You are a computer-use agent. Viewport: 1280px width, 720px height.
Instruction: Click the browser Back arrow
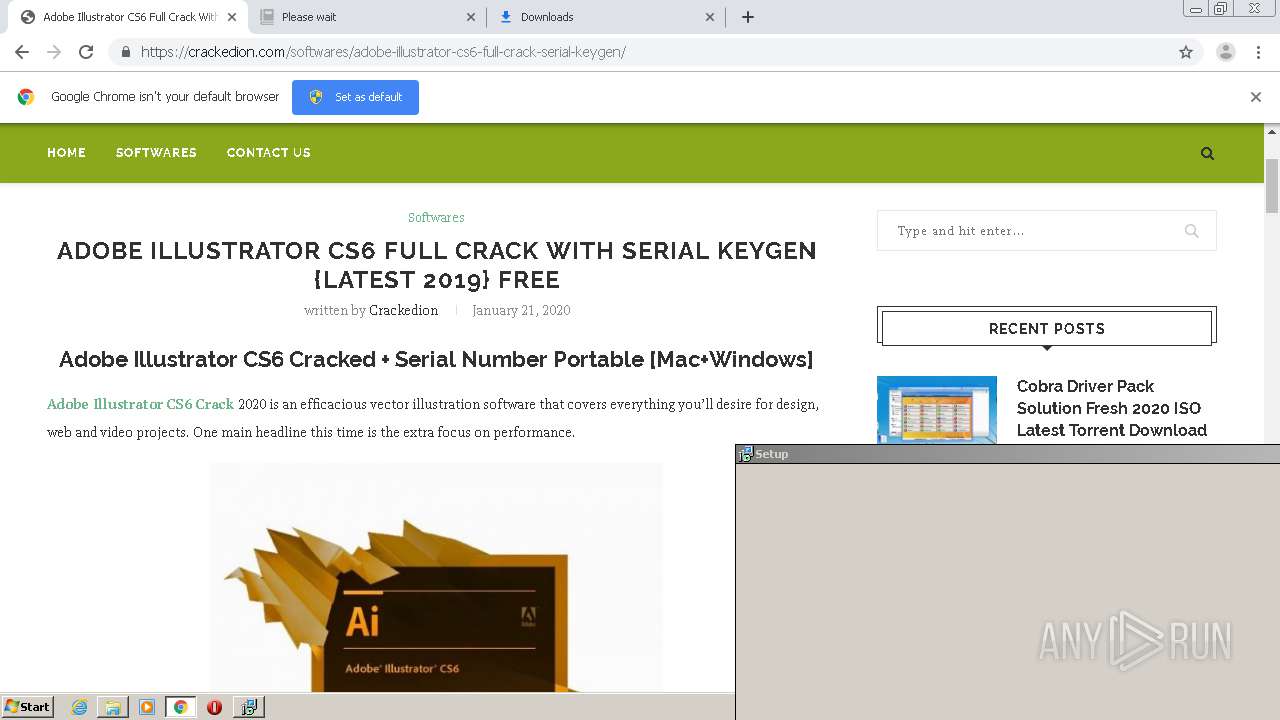(x=22, y=52)
